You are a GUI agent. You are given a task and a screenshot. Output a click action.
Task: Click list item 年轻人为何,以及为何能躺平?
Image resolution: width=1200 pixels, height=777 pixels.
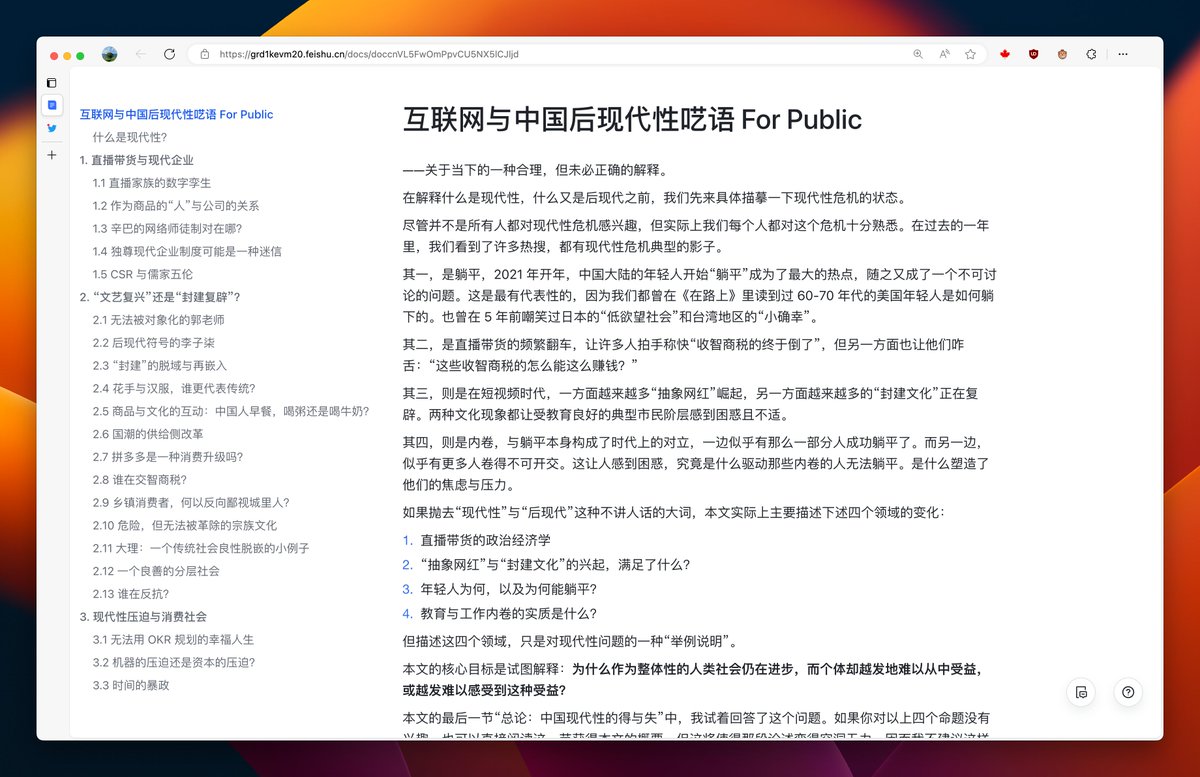point(508,589)
